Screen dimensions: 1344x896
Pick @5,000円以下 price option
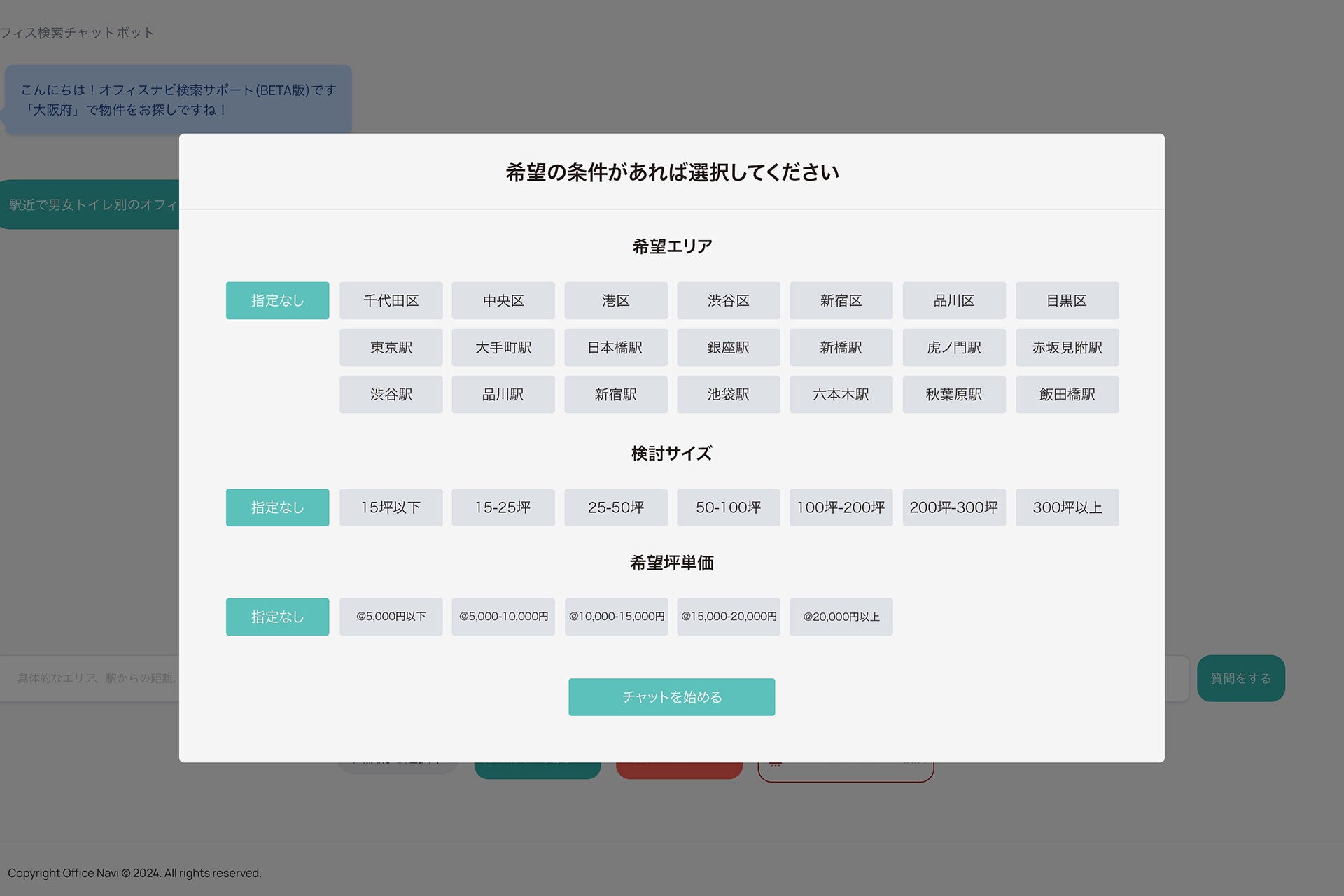pos(391,617)
